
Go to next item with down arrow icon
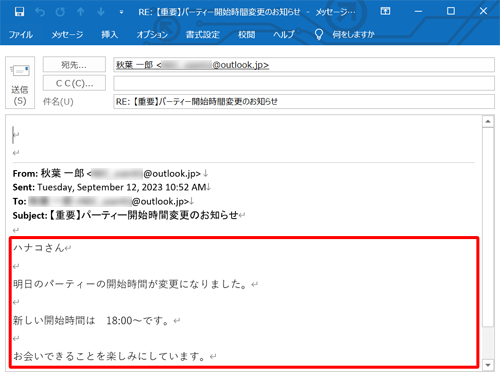pos(101,12)
